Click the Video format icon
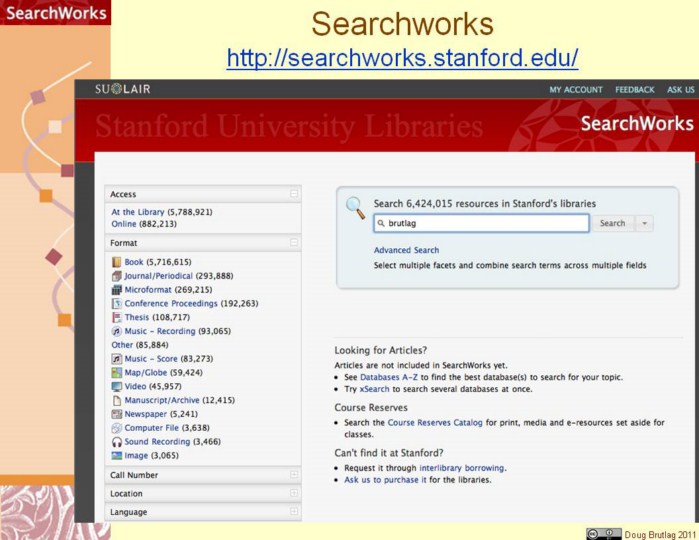 pos(116,386)
